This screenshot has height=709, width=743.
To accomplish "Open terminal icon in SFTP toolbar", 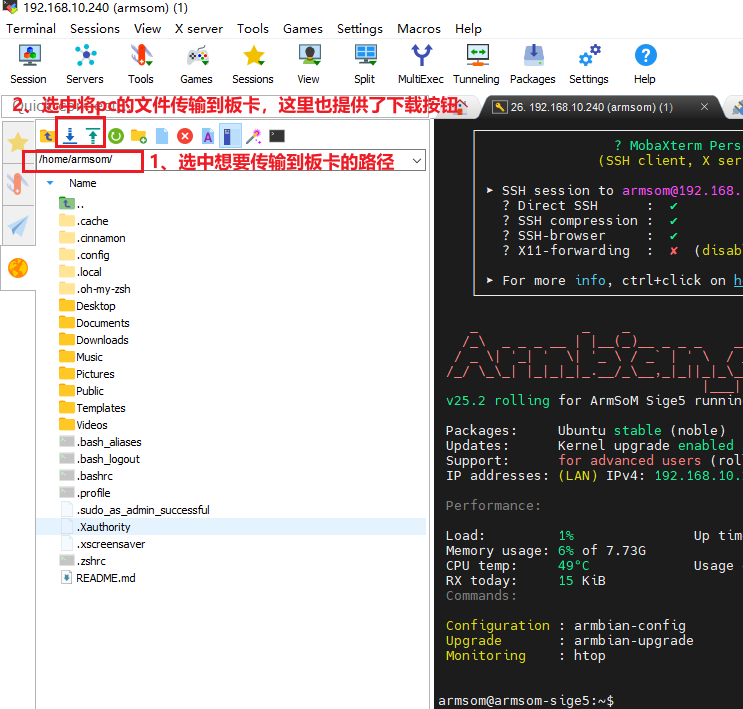I will click(277, 135).
